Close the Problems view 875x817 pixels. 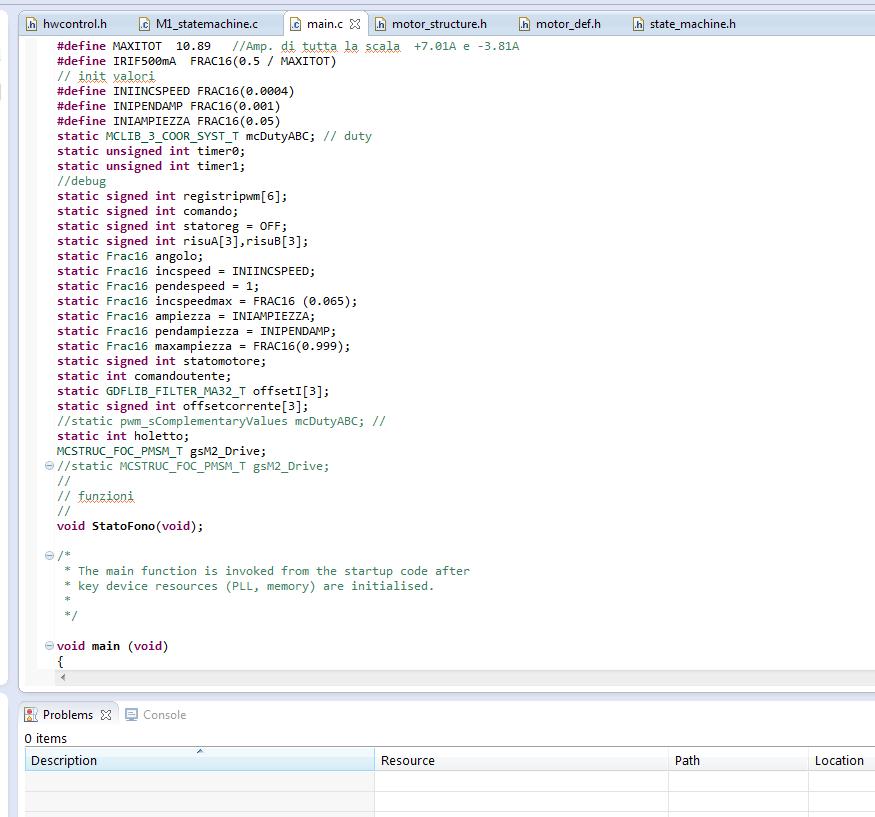click(106, 715)
